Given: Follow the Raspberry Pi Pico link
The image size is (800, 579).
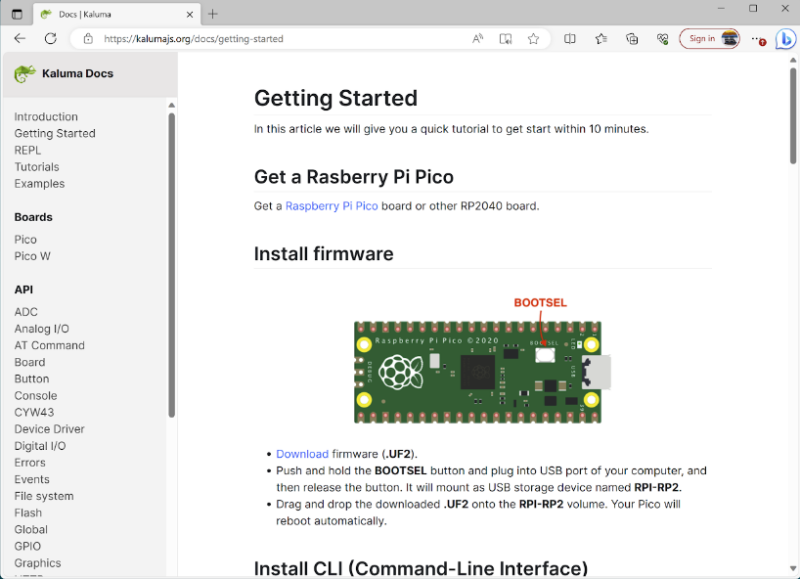Looking at the screenshot, I should click(x=331, y=205).
